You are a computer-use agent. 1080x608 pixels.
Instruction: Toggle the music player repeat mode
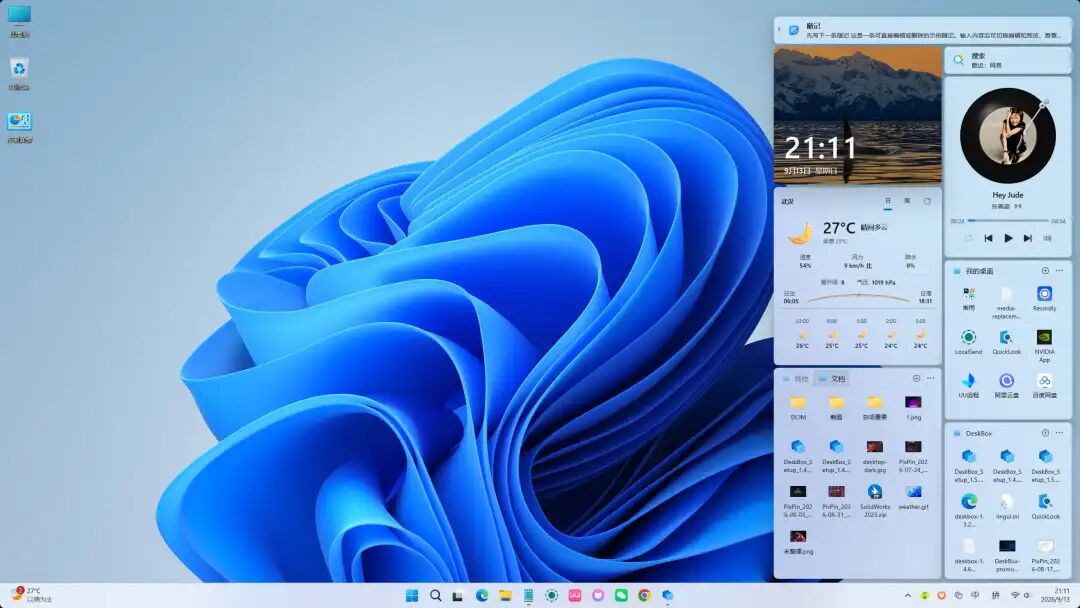(968, 238)
